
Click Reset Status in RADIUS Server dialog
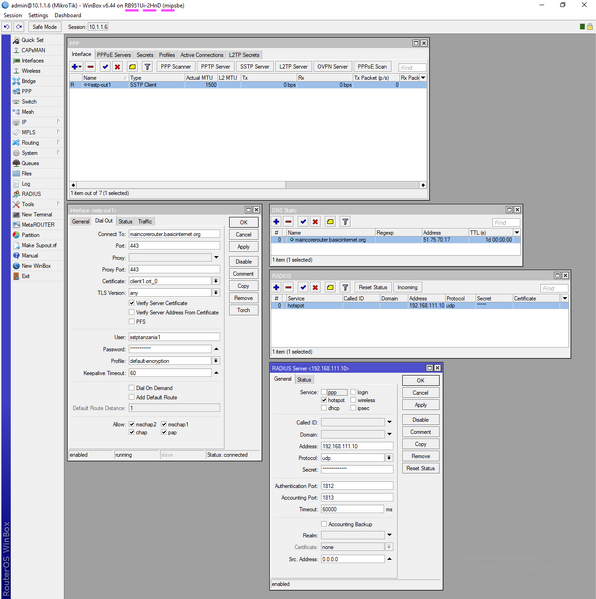click(421, 468)
